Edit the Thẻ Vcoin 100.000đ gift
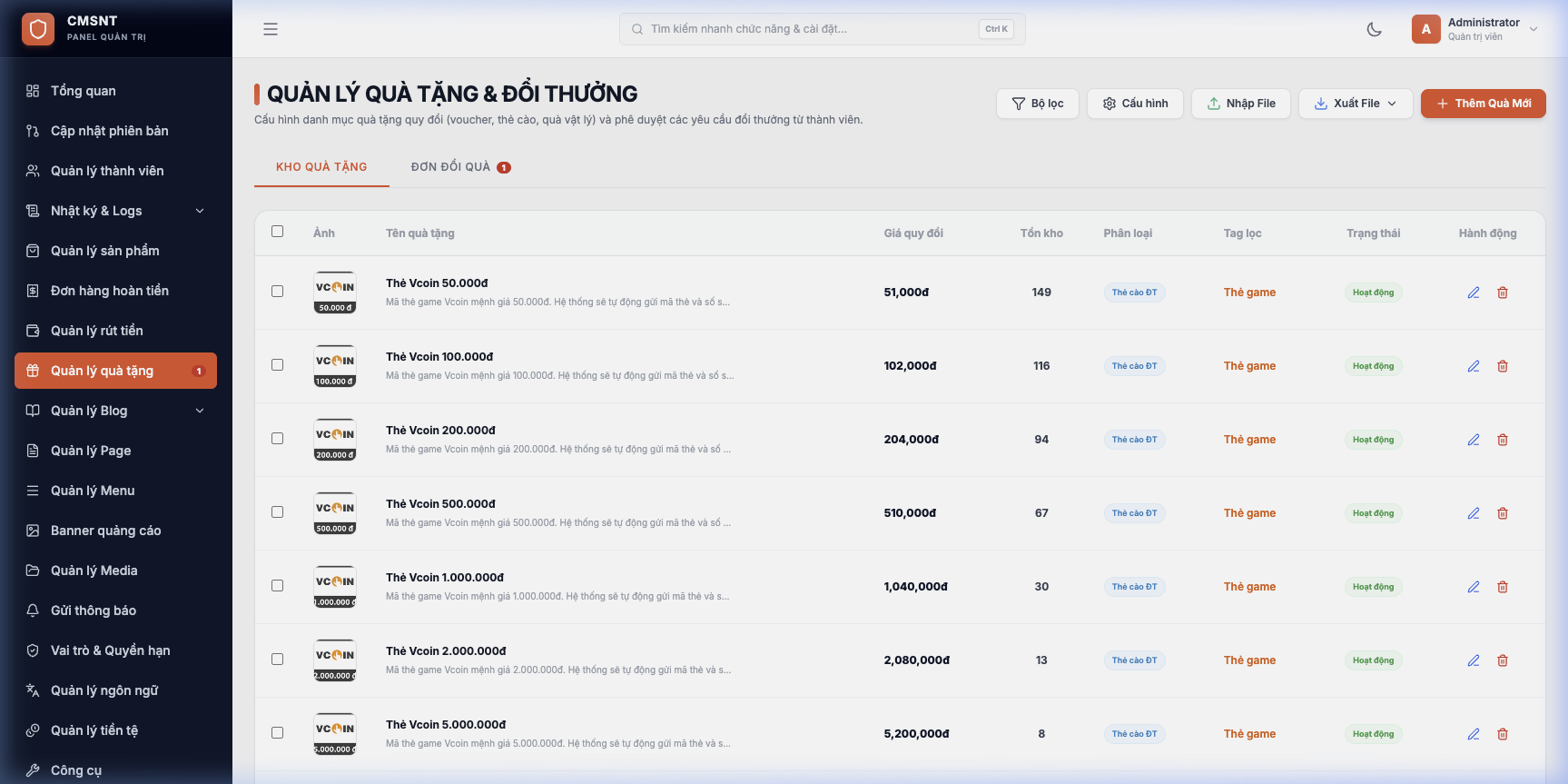This screenshot has height=784, width=1568. point(1474,366)
